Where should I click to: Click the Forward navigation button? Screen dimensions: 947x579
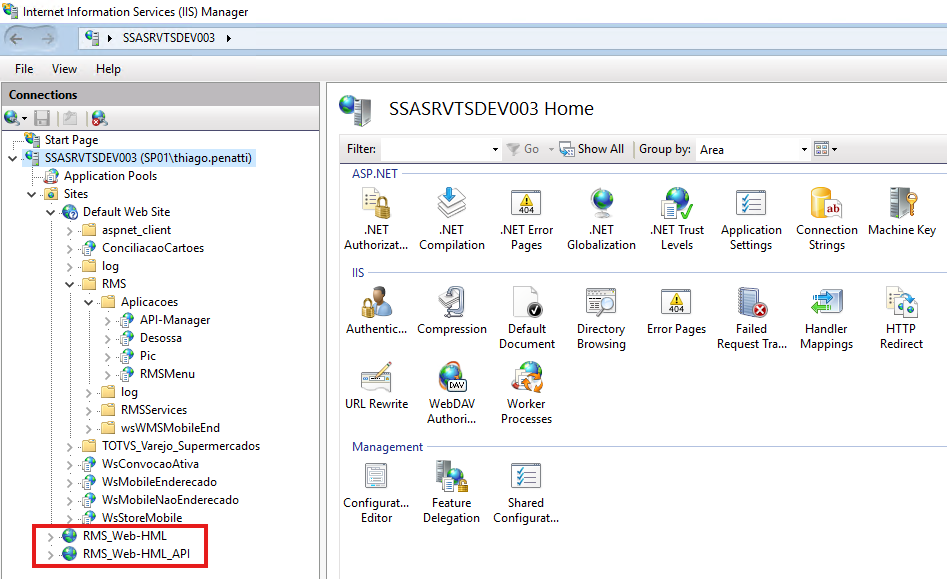point(47,38)
